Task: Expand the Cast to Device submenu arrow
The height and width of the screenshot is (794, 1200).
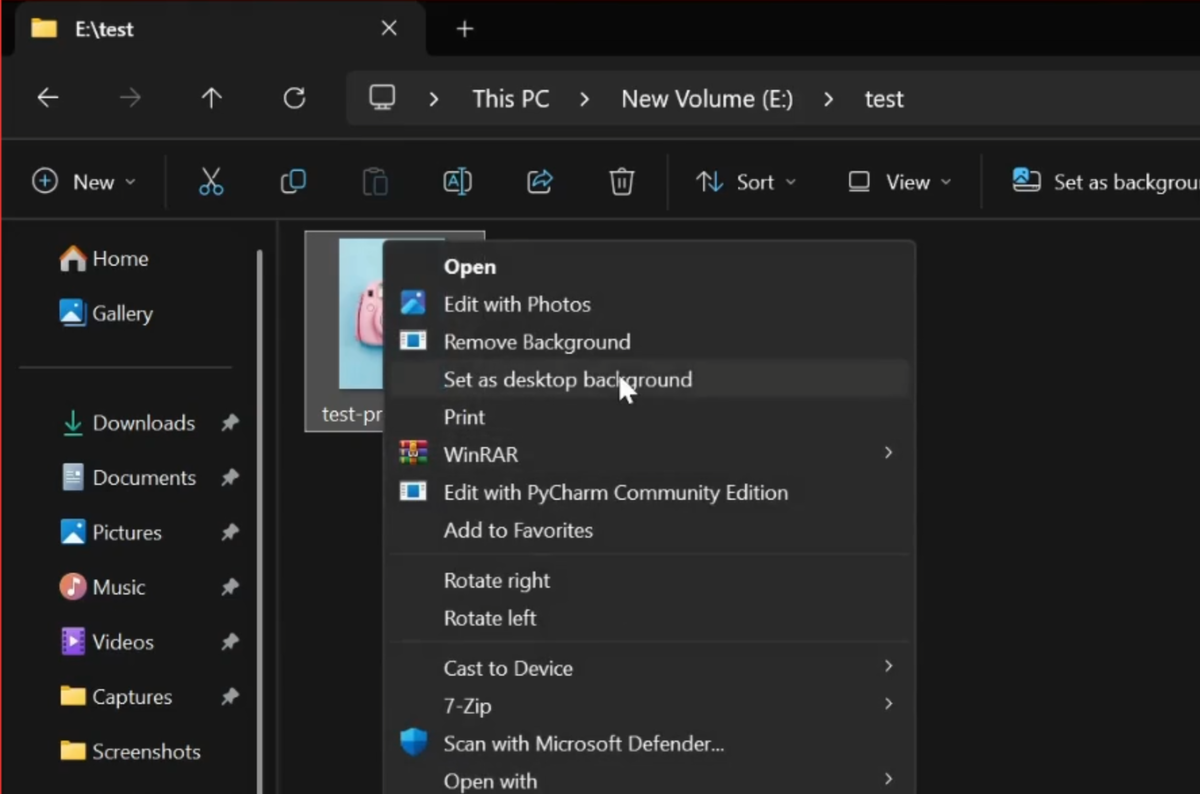Action: point(888,667)
